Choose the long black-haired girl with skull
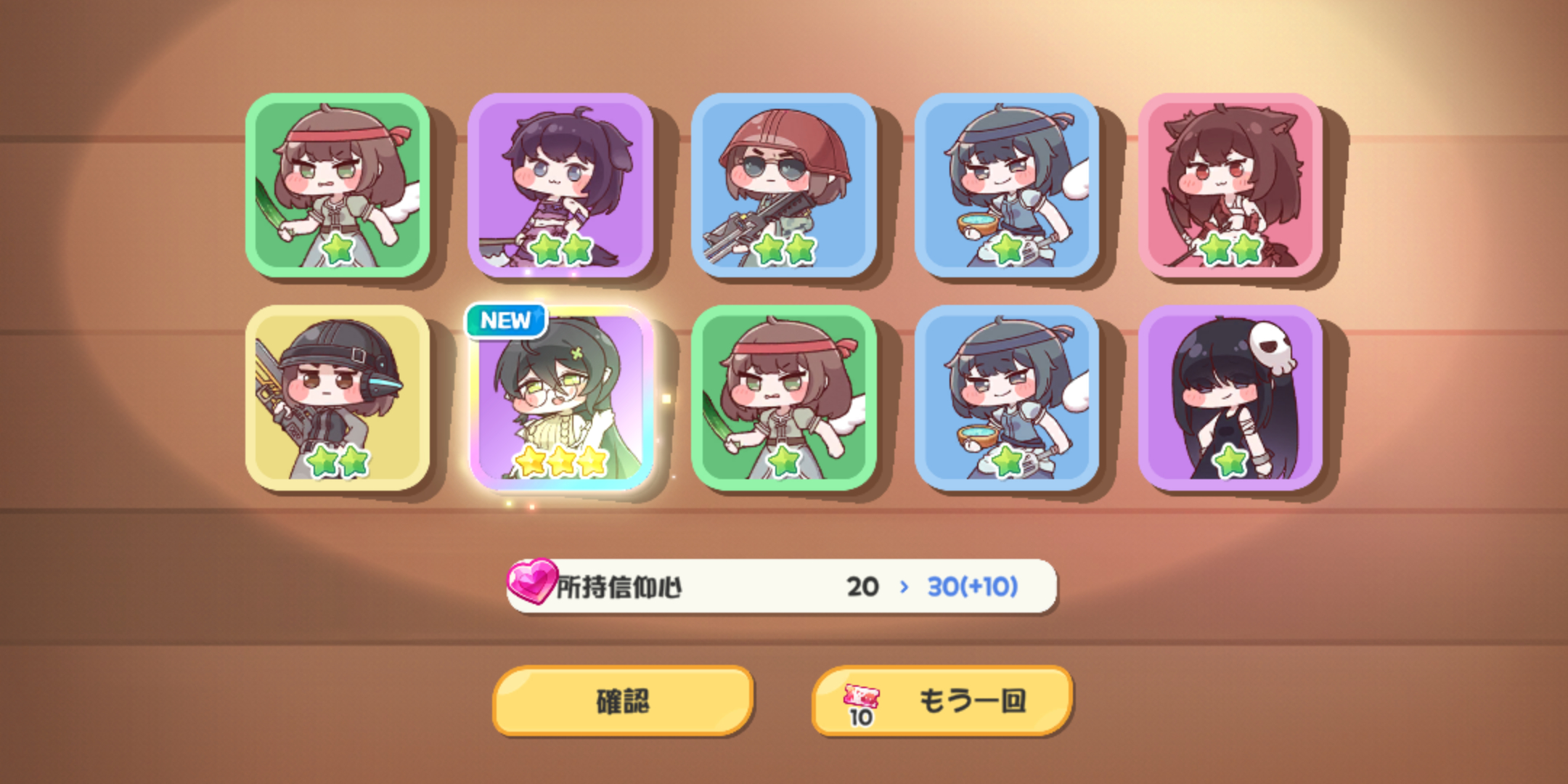 coord(1230,397)
